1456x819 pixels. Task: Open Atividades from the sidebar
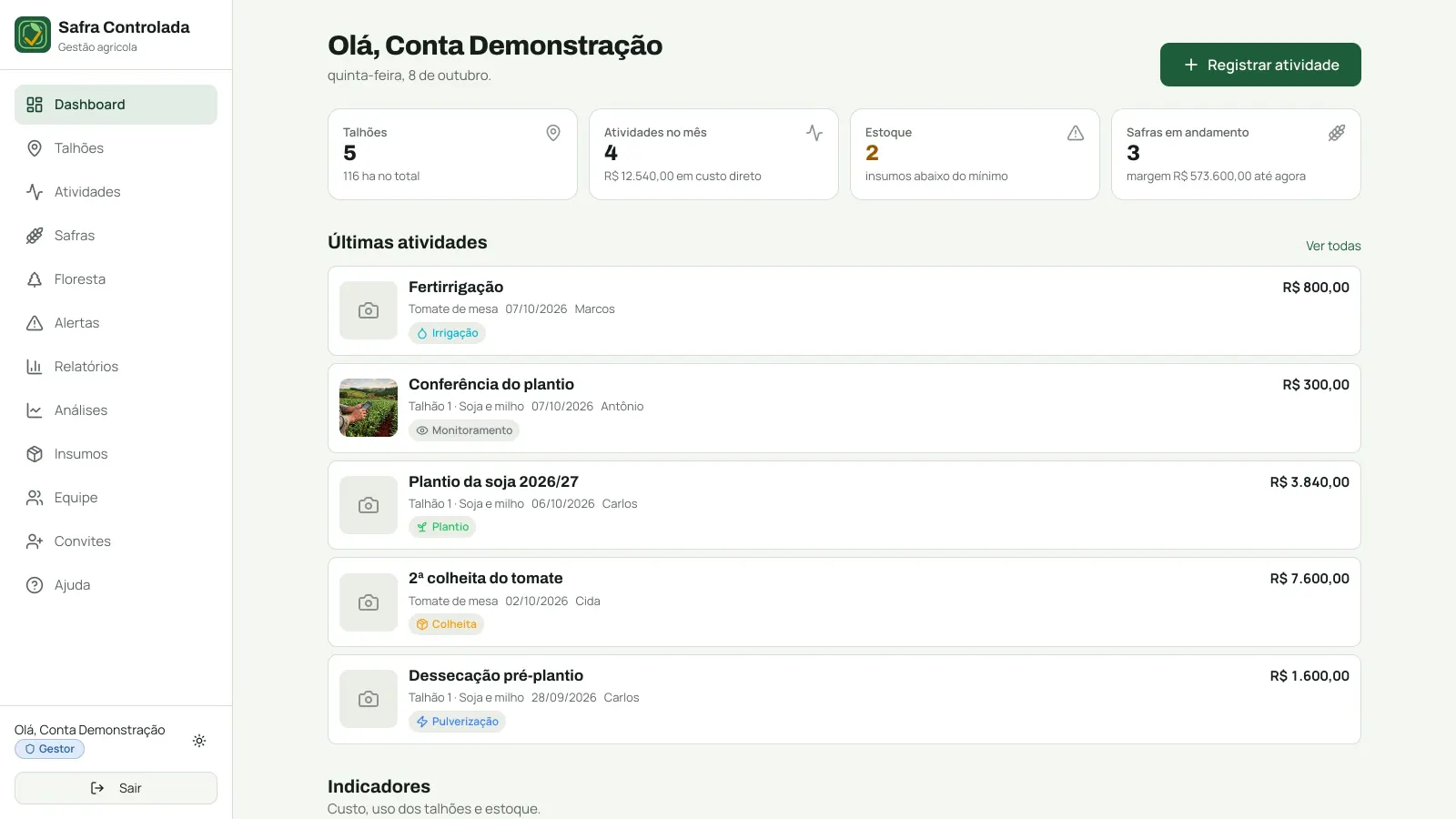click(x=116, y=192)
